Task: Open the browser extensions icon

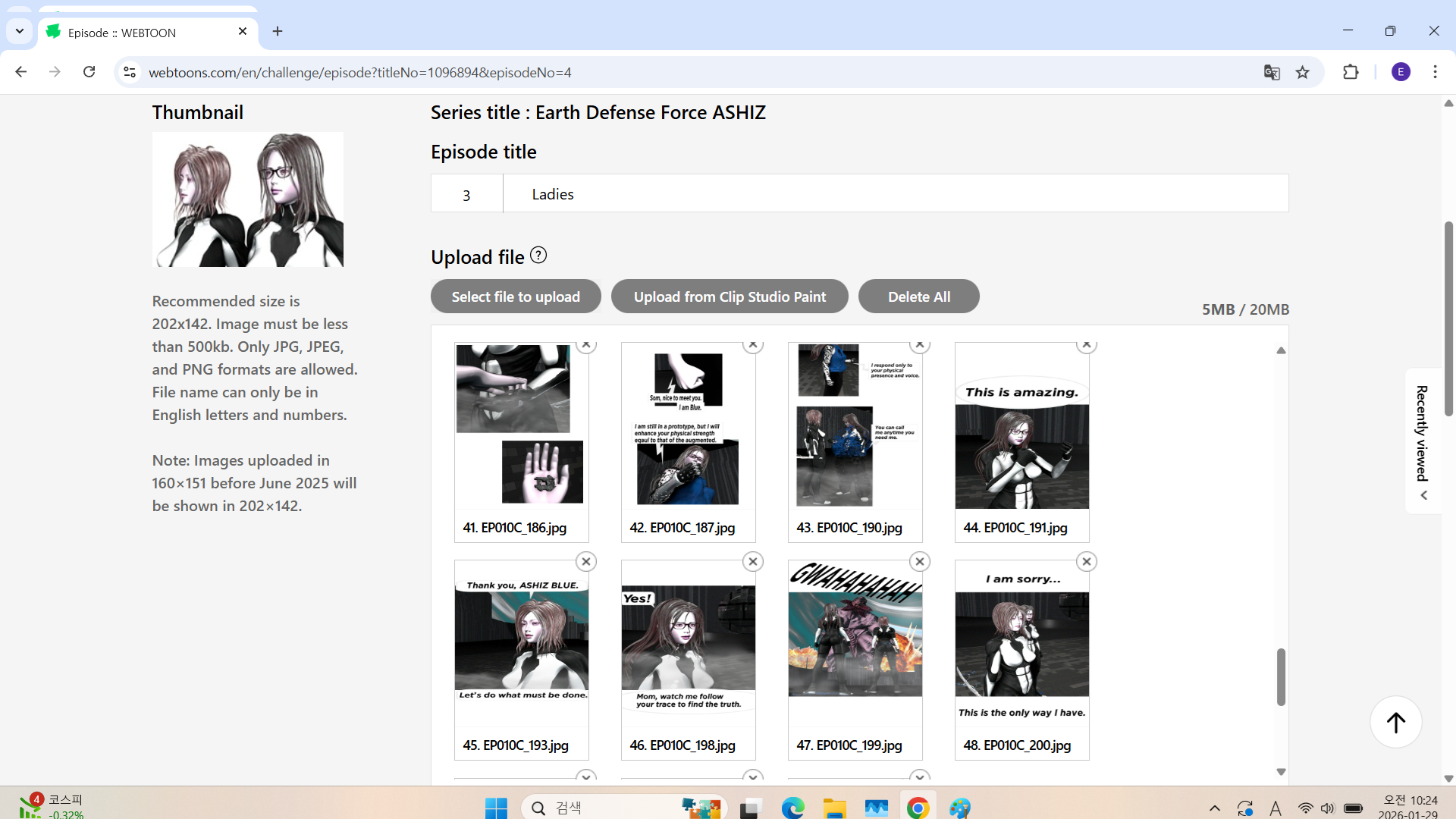Action: [x=1351, y=73]
